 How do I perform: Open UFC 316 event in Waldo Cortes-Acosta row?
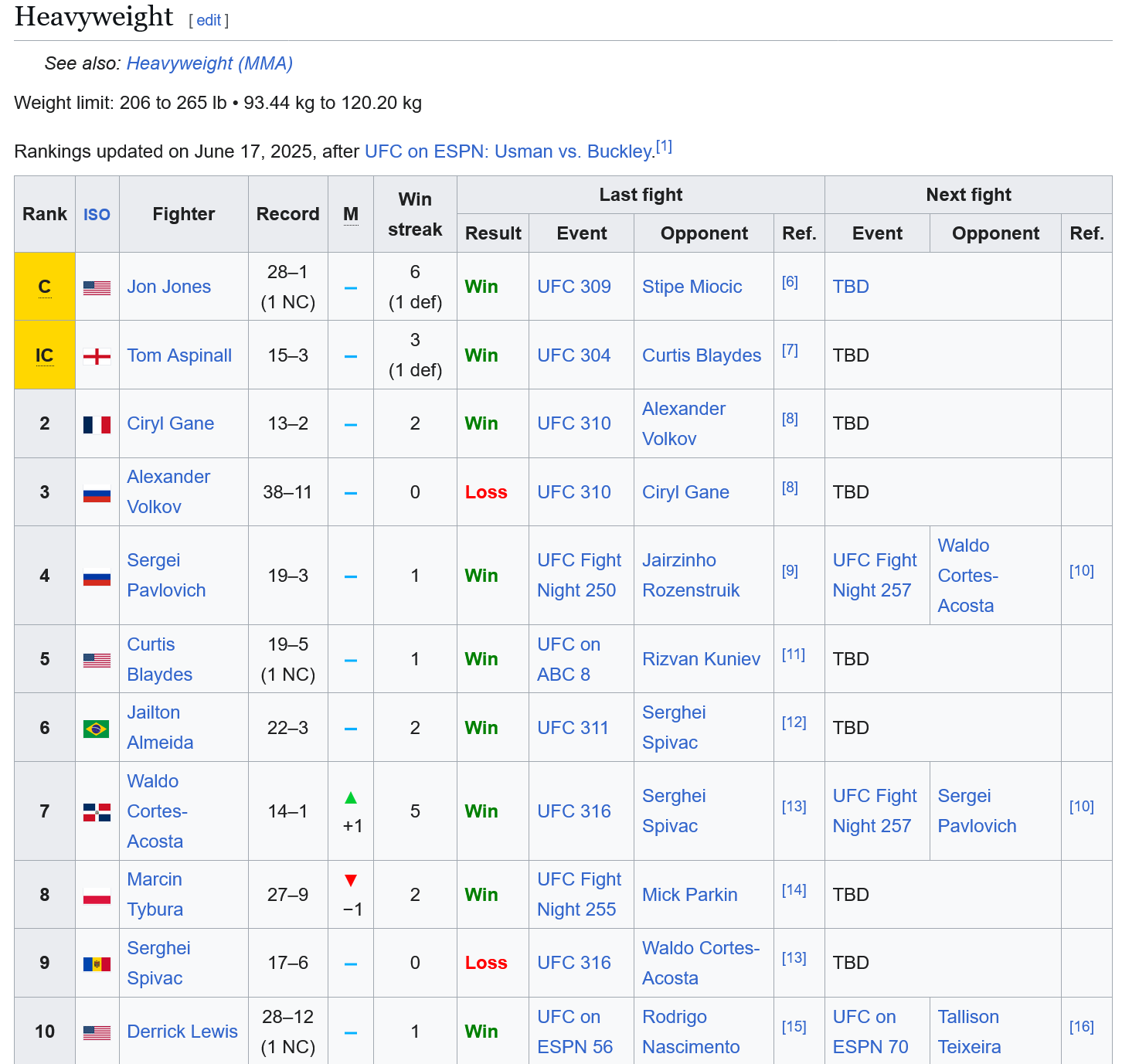click(x=574, y=811)
